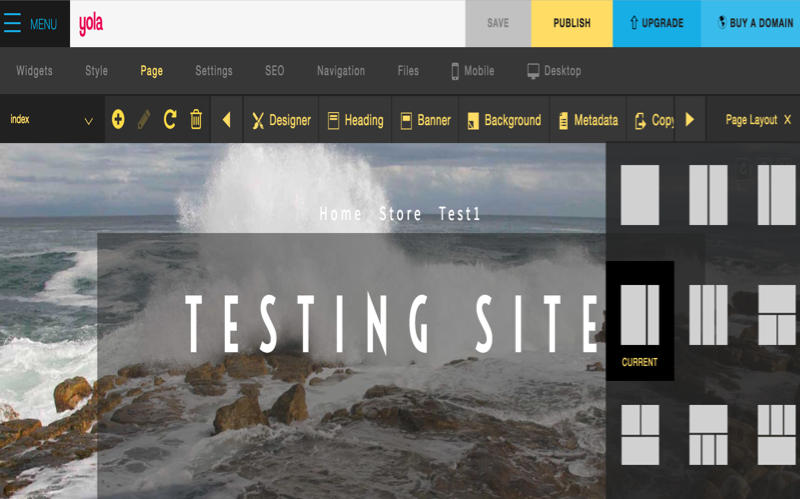Click the PUBLISH button
This screenshot has height=499, width=800.
pos(572,23)
